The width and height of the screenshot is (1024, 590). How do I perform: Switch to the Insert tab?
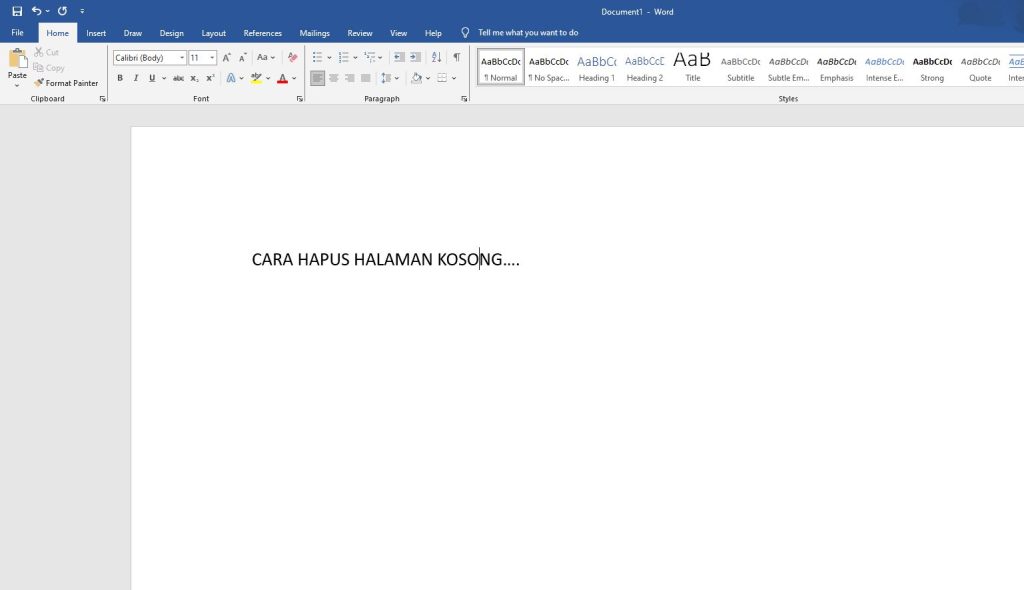[96, 33]
